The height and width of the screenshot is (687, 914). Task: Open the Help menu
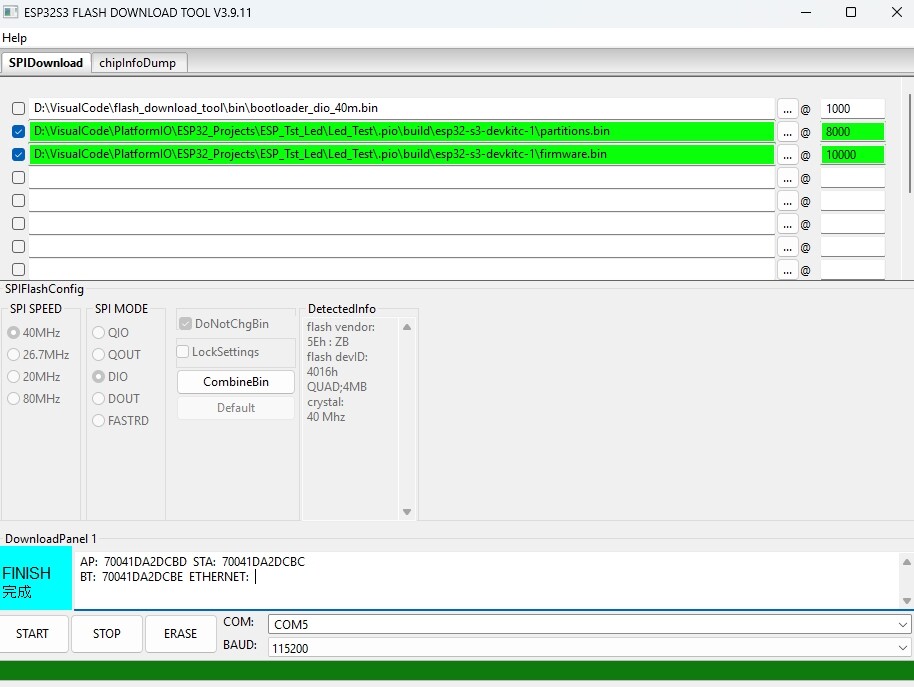pyautogui.click(x=15, y=38)
